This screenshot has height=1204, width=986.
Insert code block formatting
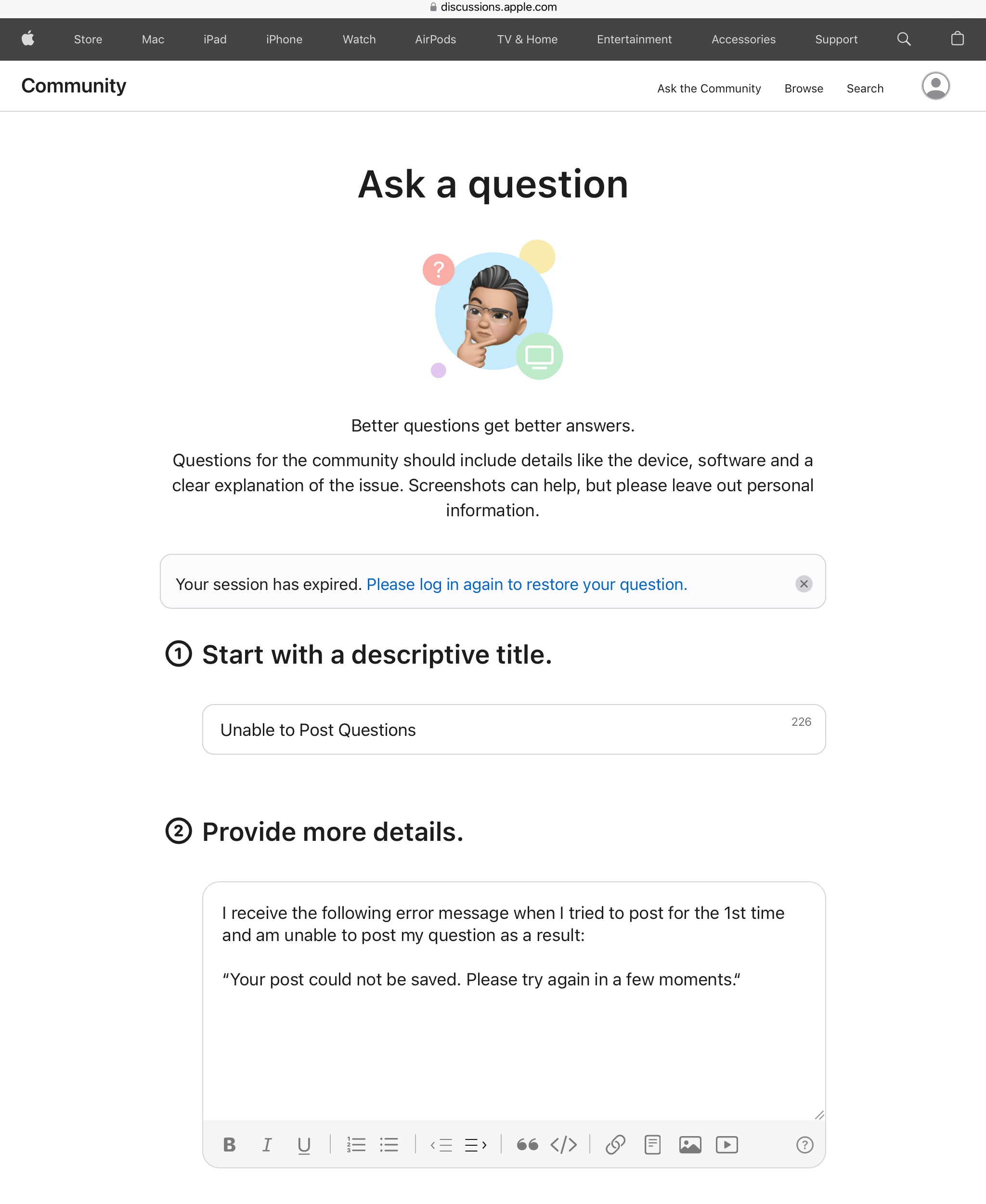click(x=563, y=1144)
